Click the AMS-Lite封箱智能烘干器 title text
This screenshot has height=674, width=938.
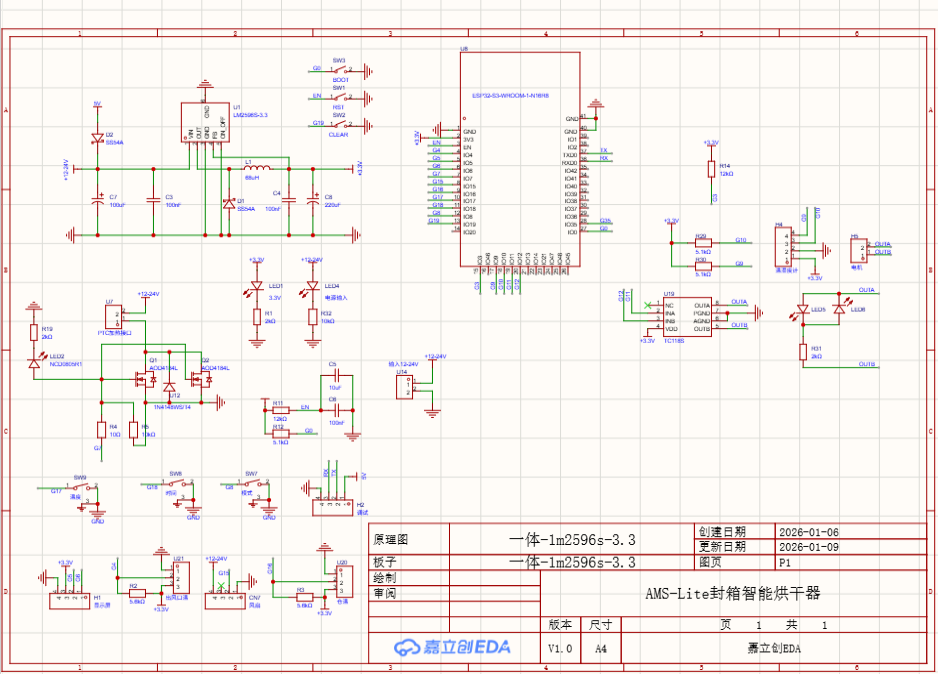point(733,593)
